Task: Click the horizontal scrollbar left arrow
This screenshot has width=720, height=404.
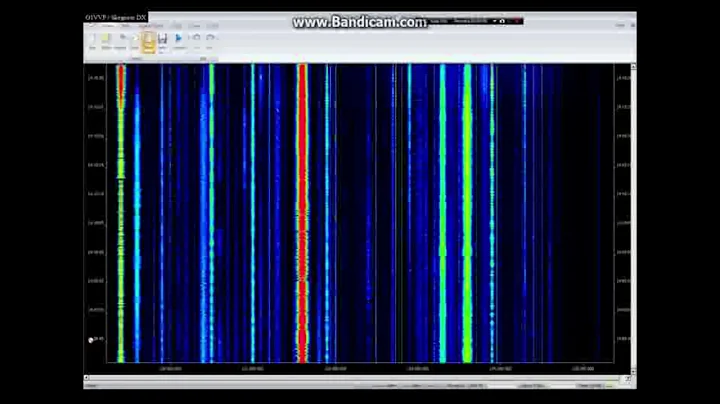Action: [86, 377]
